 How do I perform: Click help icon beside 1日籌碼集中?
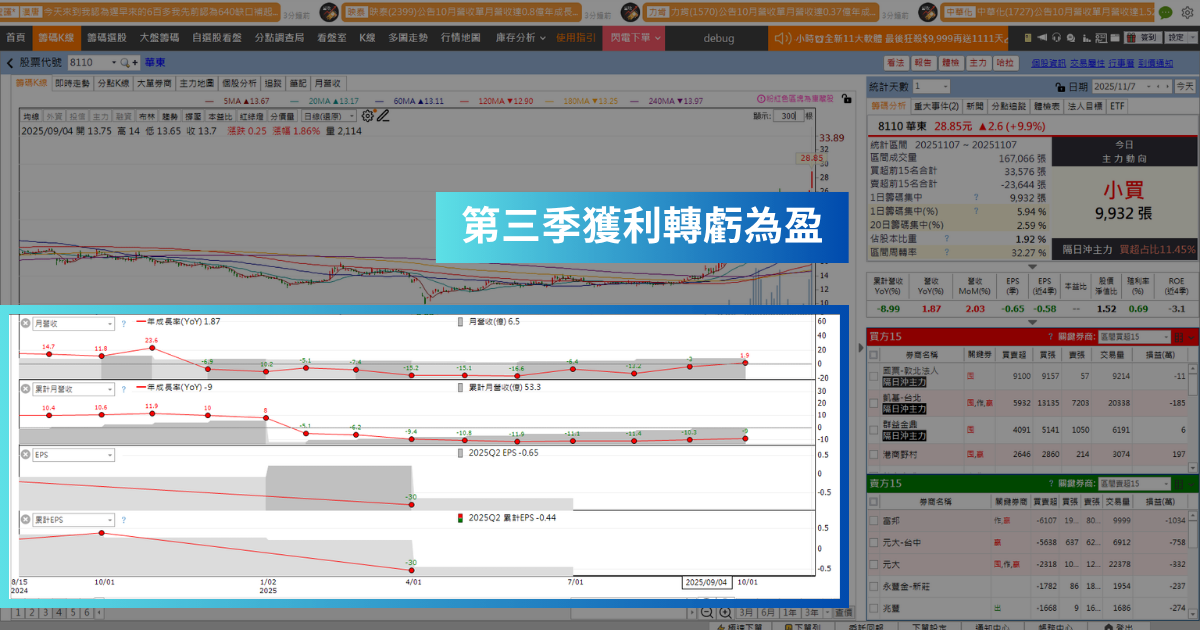[975, 197]
